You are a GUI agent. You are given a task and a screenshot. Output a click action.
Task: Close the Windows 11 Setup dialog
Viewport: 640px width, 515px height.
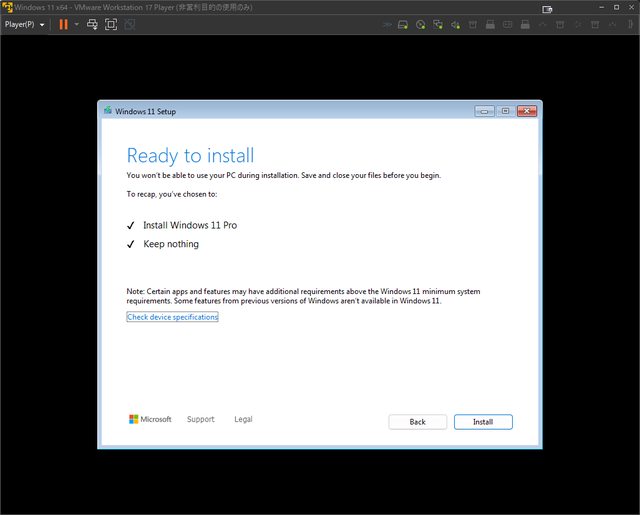(x=525, y=111)
